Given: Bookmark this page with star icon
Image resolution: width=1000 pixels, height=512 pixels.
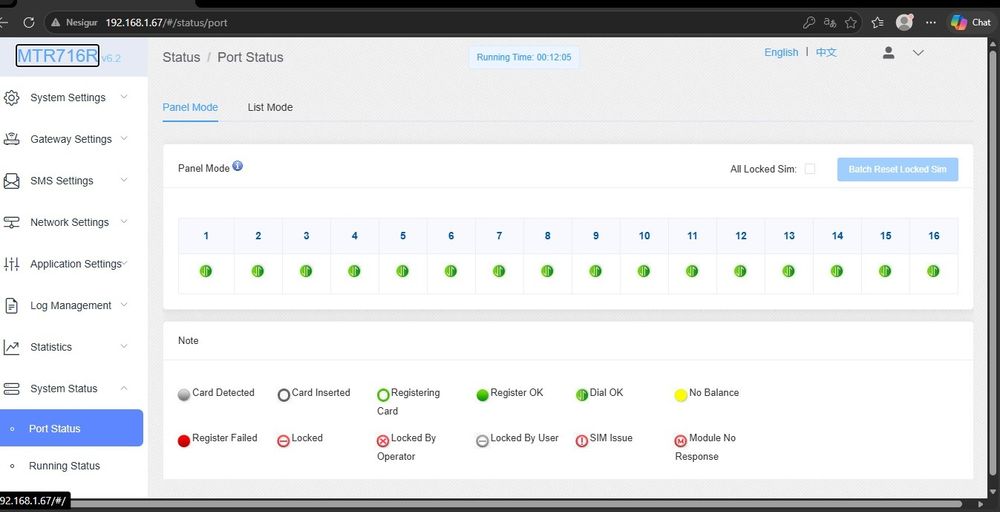Looking at the screenshot, I should (x=851, y=22).
